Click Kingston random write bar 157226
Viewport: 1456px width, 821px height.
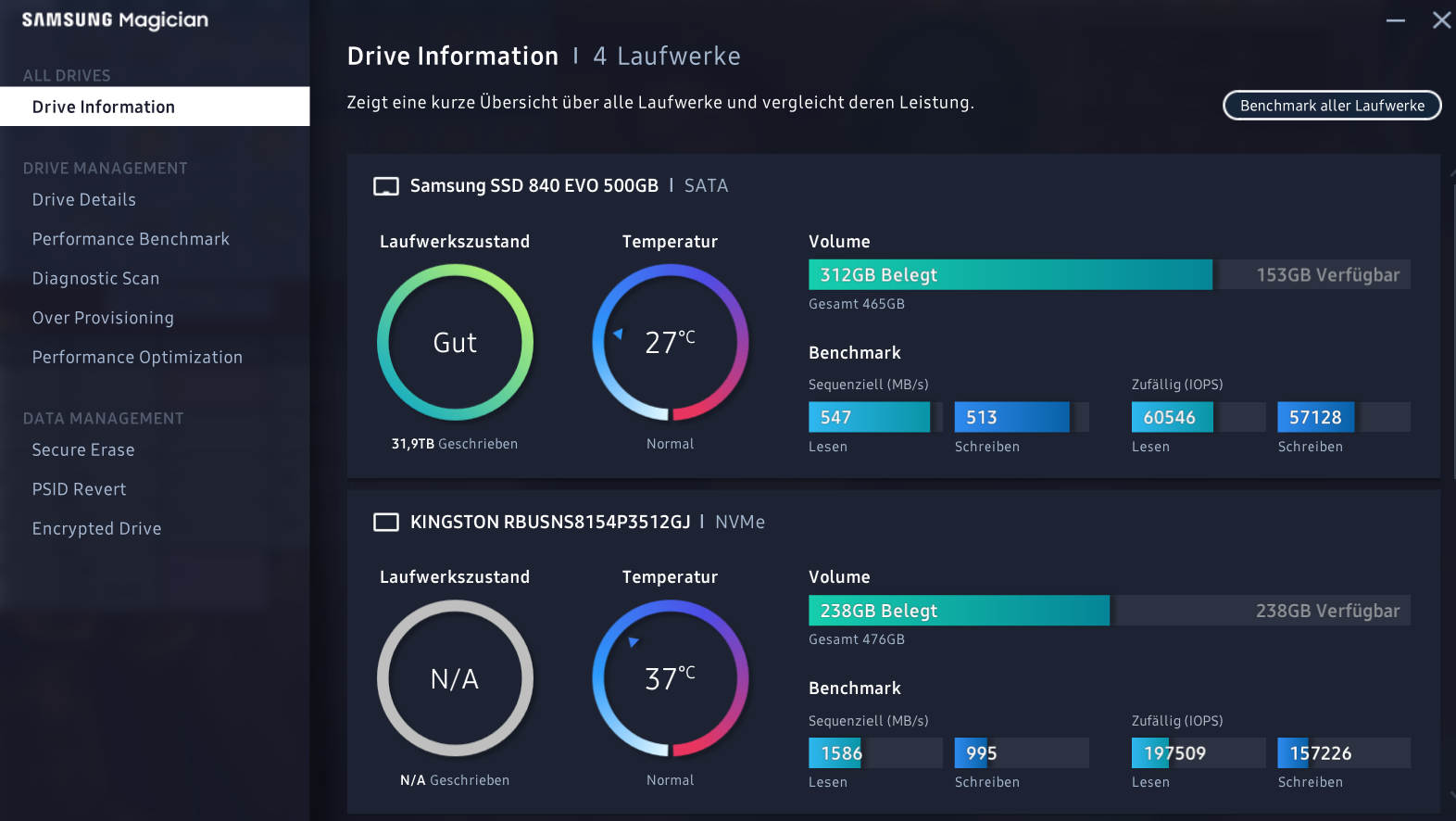click(1344, 753)
